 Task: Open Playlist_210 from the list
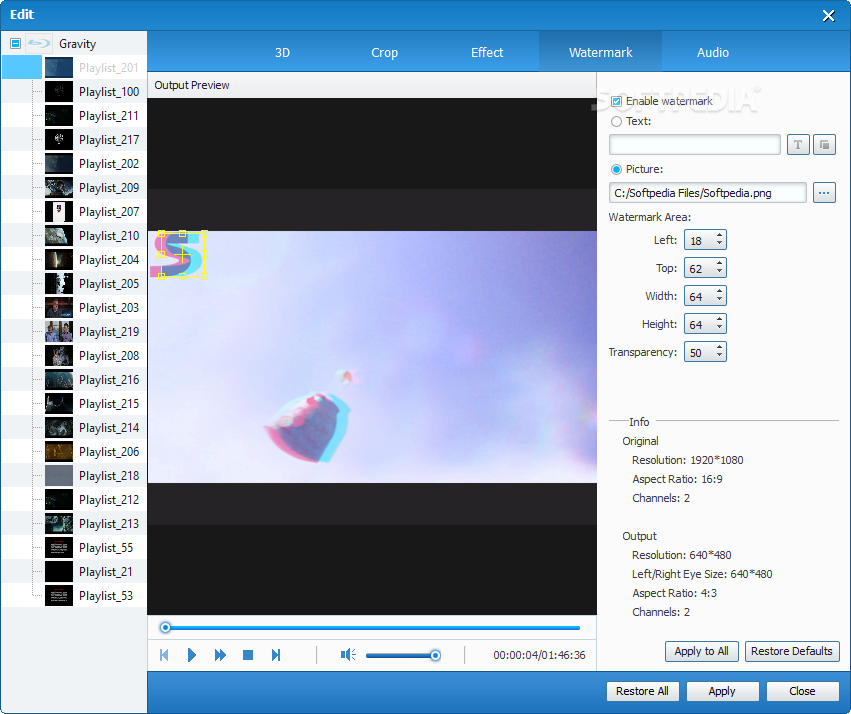pyautogui.click(x=109, y=235)
